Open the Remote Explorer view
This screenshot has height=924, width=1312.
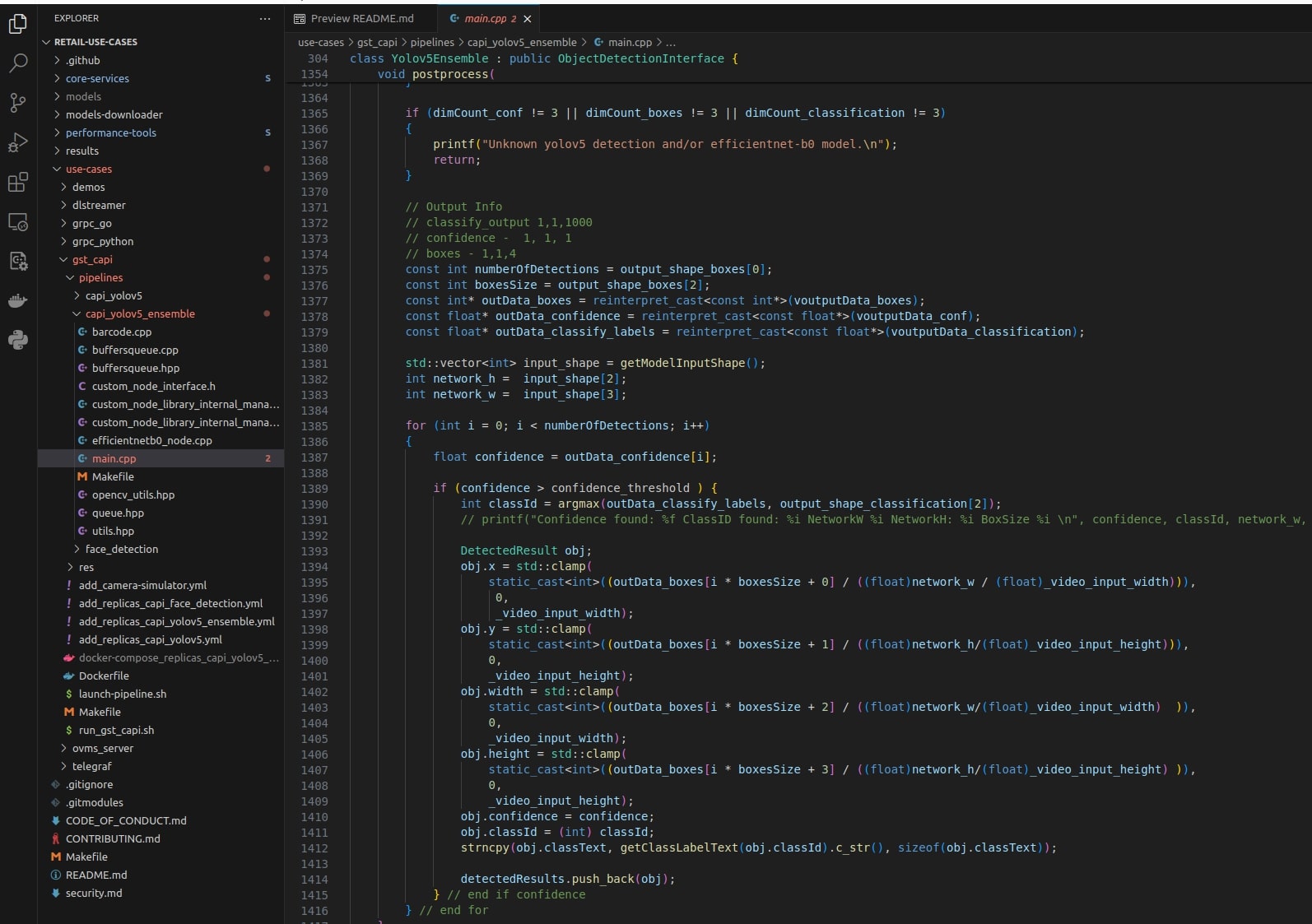18,222
